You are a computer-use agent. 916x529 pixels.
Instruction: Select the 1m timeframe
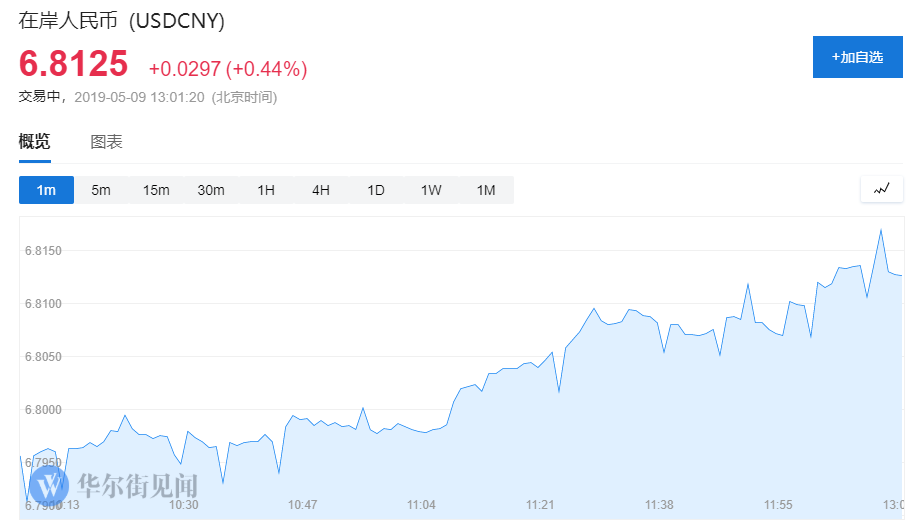pyautogui.click(x=46, y=190)
